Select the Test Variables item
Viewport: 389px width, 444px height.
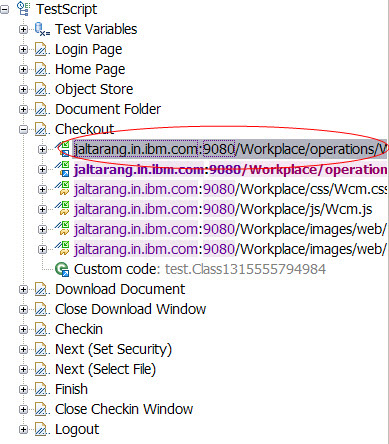(x=96, y=29)
